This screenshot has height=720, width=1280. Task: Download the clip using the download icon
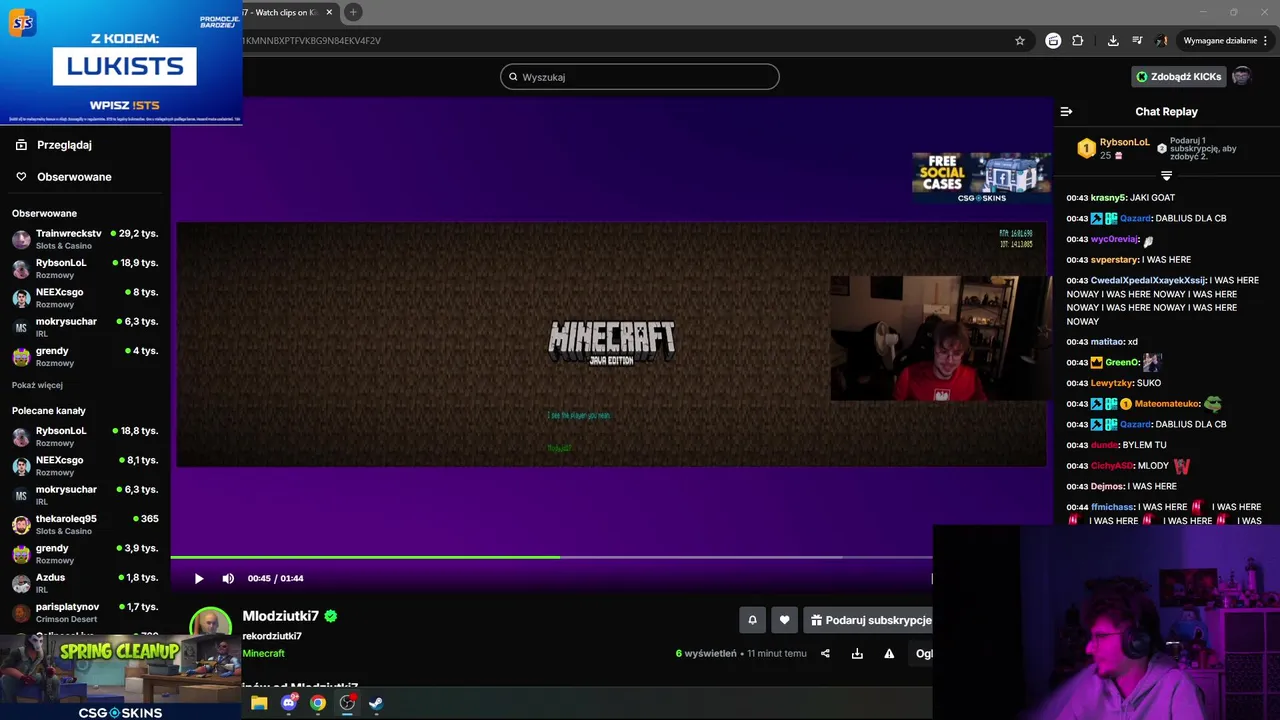coord(857,654)
